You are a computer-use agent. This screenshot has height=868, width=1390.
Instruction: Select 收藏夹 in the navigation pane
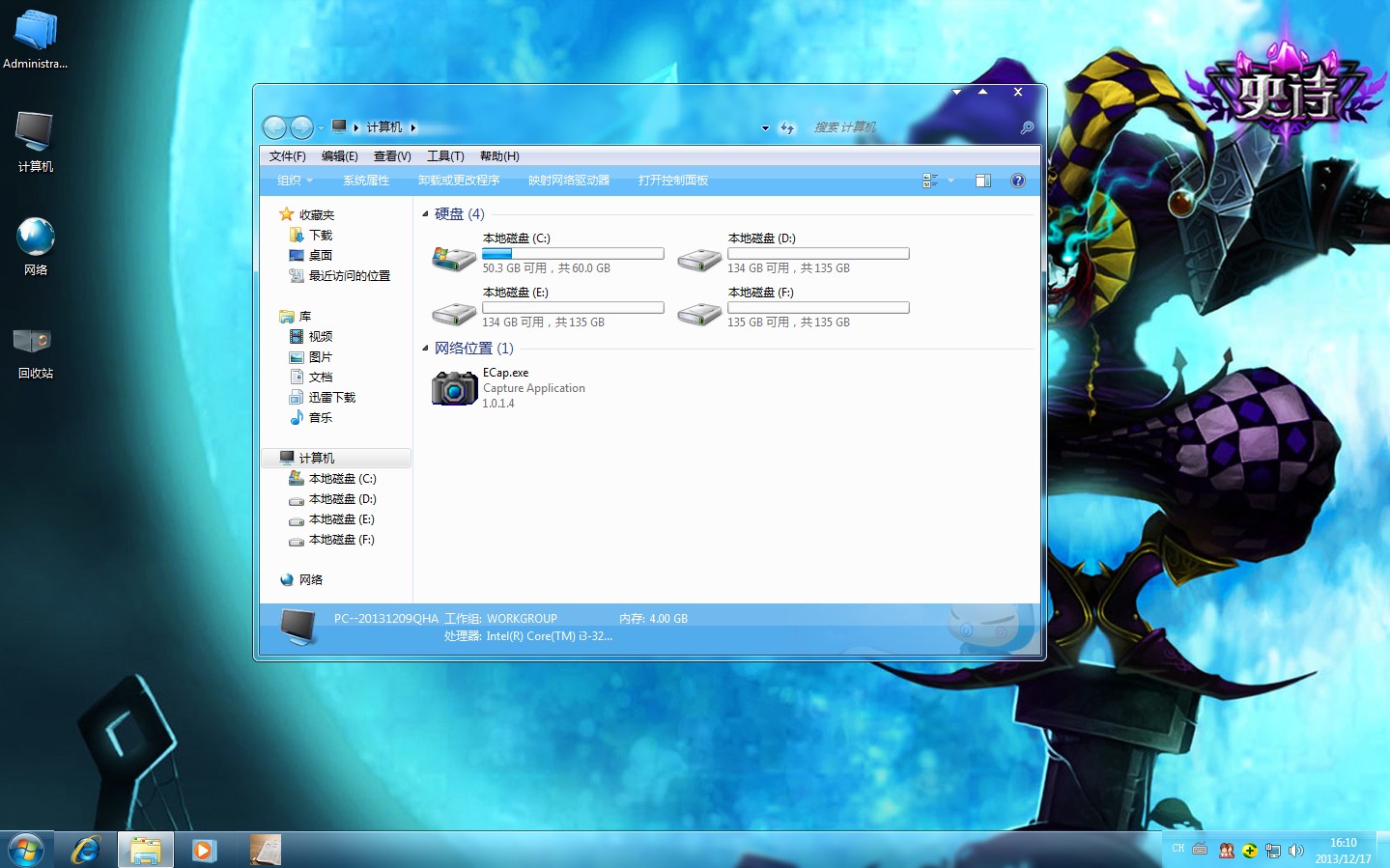point(306,215)
